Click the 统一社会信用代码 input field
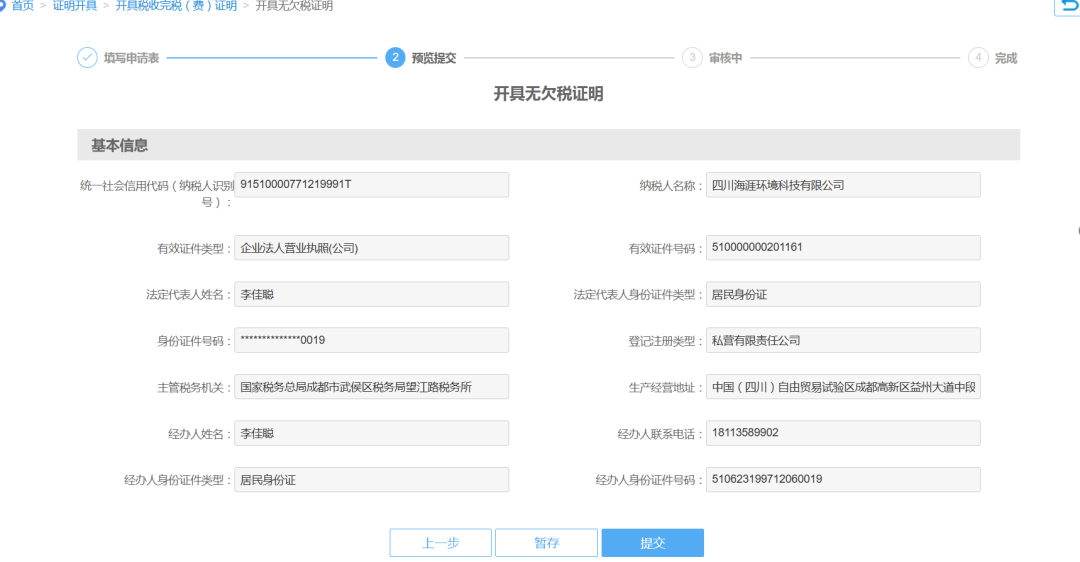This screenshot has height=562, width=1080. pos(371,185)
